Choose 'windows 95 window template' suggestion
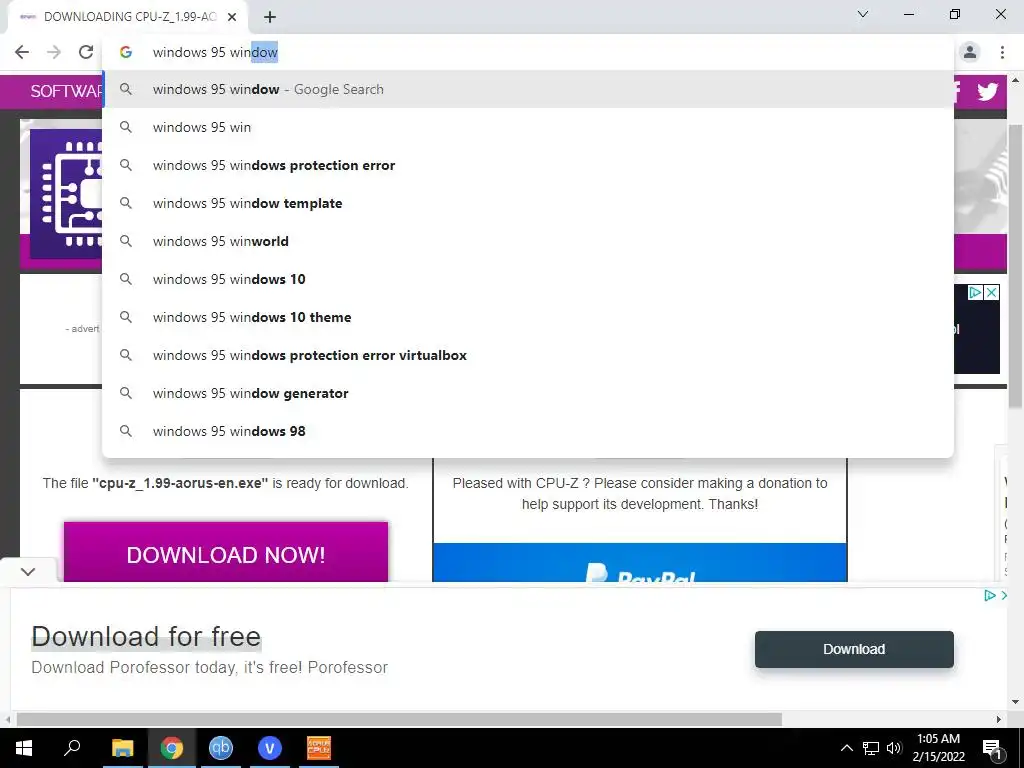The image size is (1024, 768). click(x=528, y=203)
